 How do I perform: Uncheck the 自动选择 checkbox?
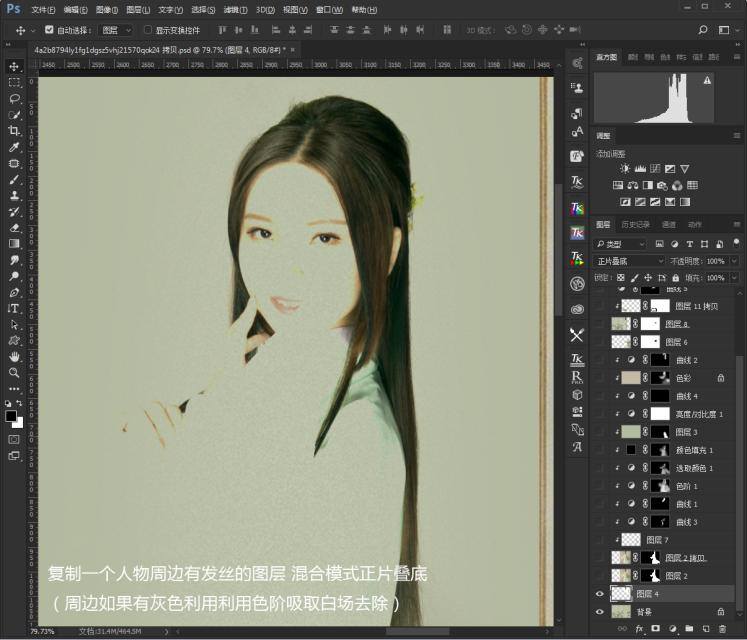click(50, 30)
